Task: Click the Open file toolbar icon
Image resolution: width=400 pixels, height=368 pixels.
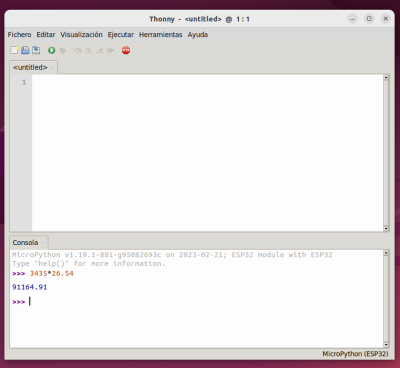Action: tap(25, 50)
